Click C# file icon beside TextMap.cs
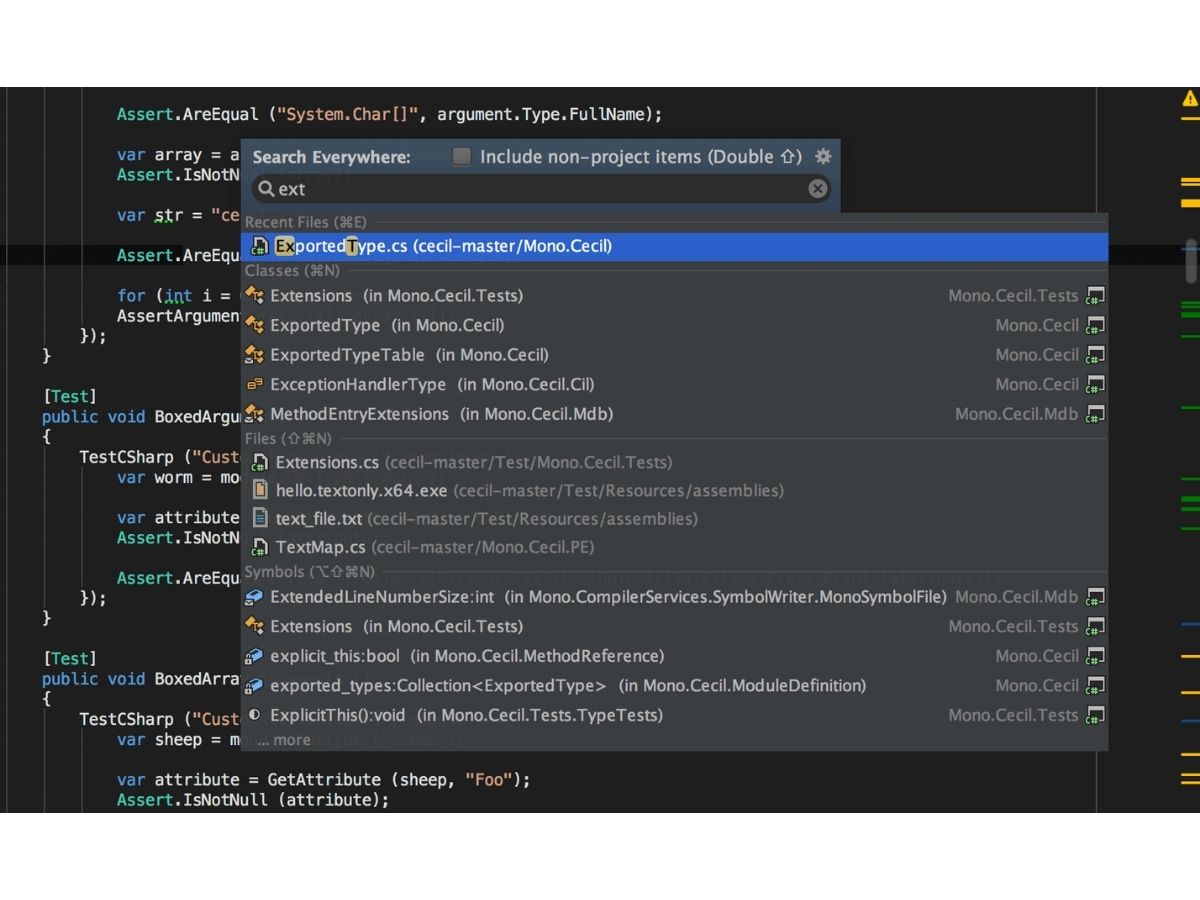The height and width of the screenshot is (900, 1200). click(259, 547)
